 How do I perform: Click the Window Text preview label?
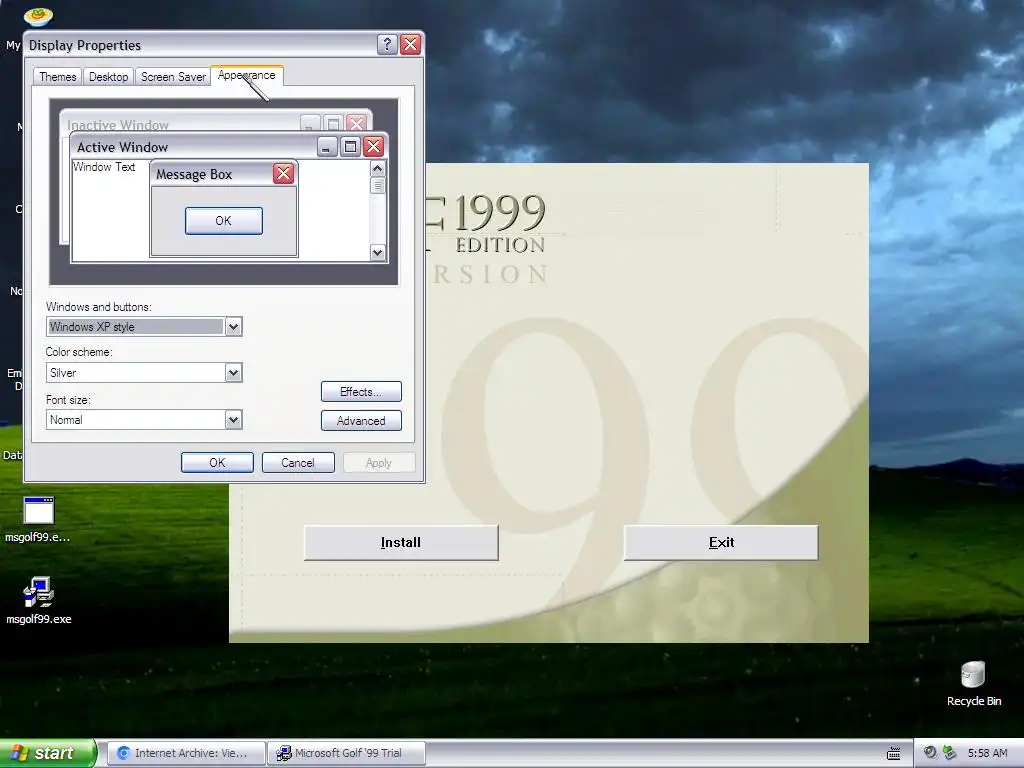(x=104, y=167)
